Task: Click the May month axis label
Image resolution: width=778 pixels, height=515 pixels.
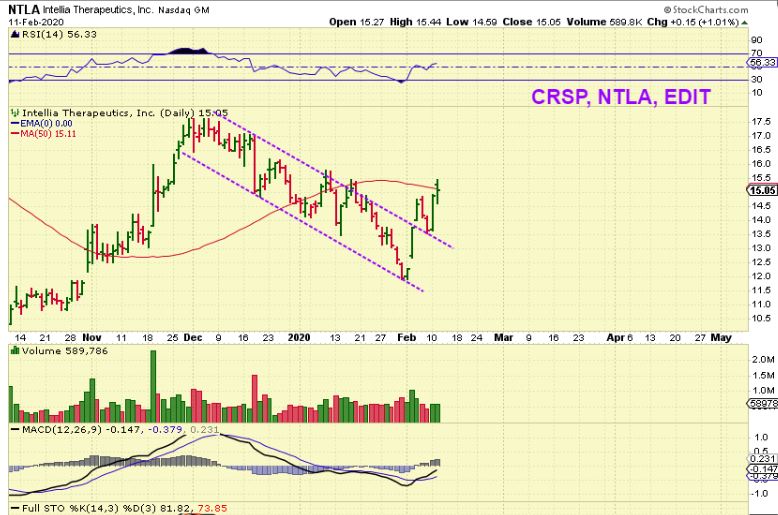Action: coord(721,338)
